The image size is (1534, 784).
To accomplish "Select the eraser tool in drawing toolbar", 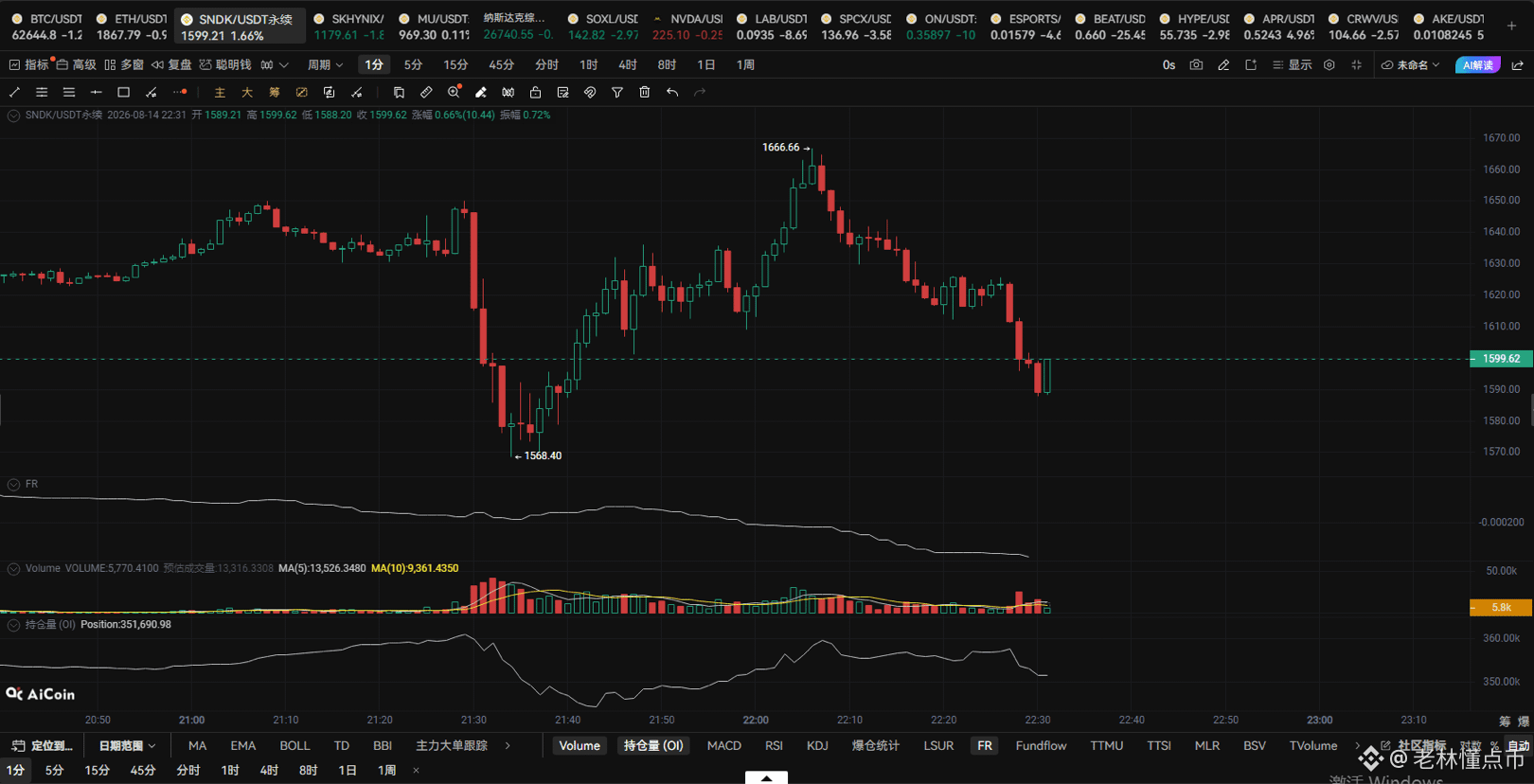I will 481,92.
